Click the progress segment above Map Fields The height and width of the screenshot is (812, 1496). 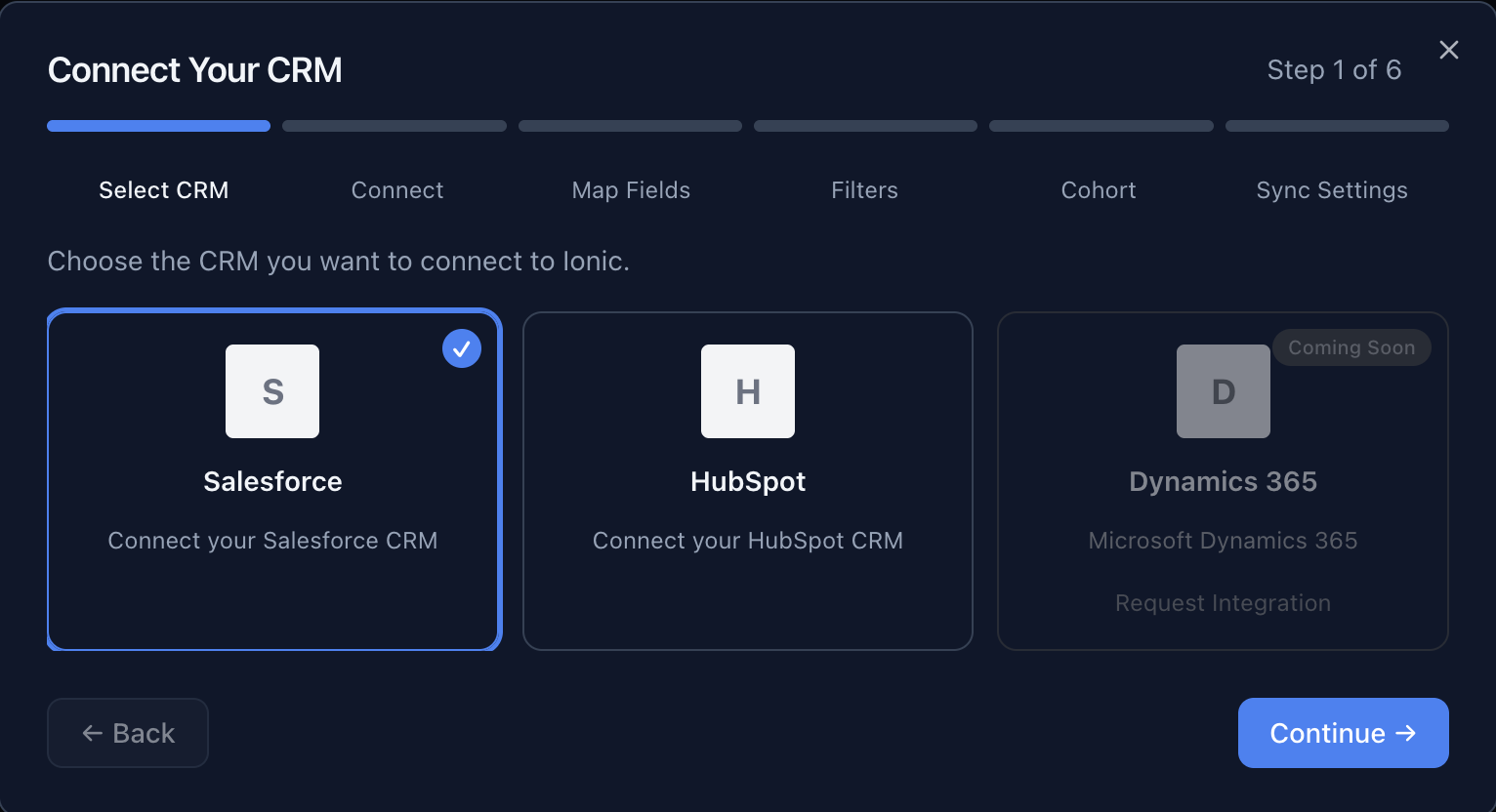click(x=630, y=126)
